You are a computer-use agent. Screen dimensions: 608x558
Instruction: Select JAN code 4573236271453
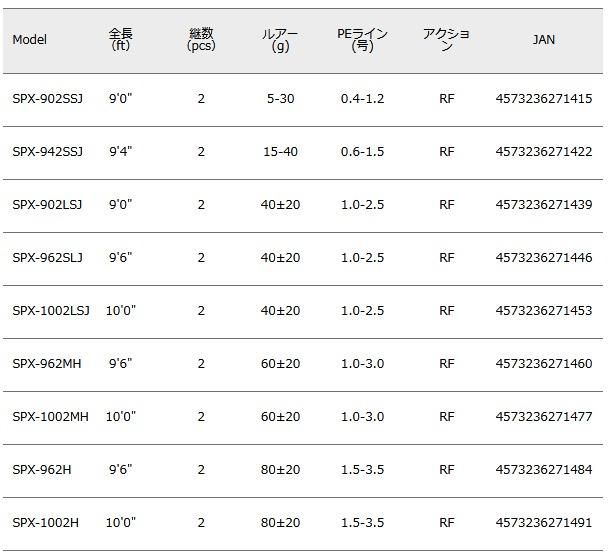click(x=544, y=311)
